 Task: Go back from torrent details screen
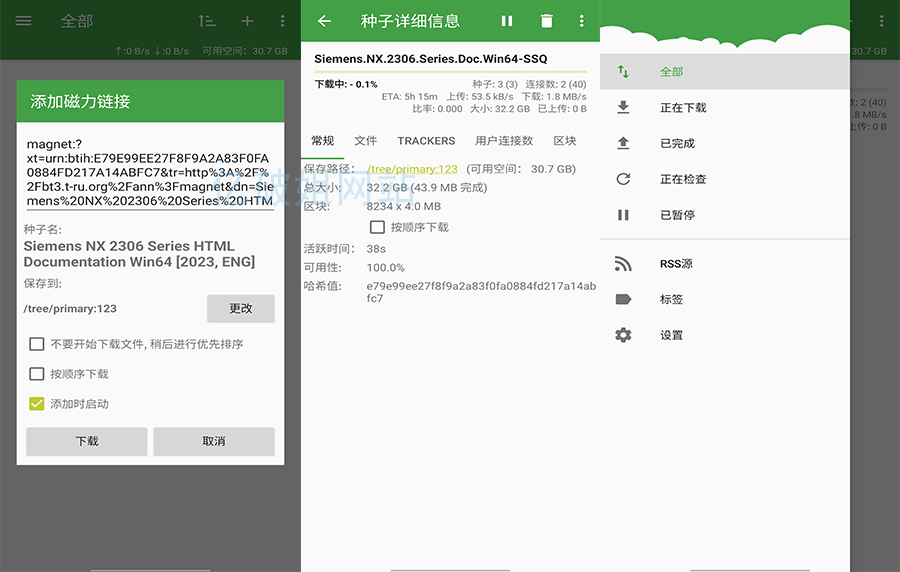324,21
